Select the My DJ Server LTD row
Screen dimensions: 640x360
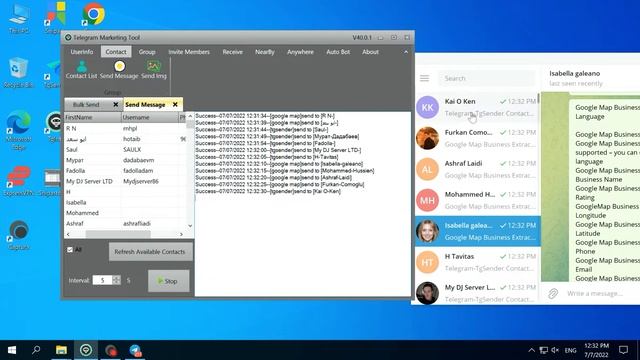point(125,181)
